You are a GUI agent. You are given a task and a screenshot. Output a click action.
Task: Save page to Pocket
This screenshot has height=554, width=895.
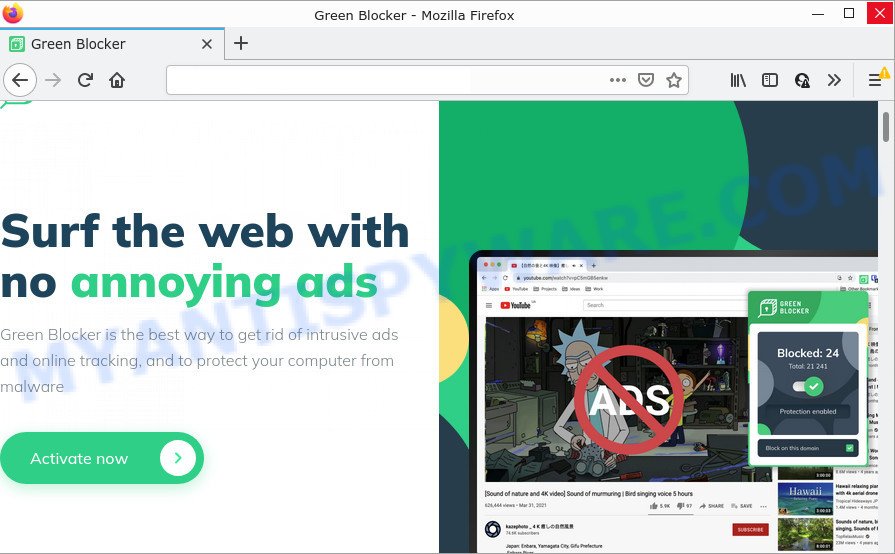point(646,80)
